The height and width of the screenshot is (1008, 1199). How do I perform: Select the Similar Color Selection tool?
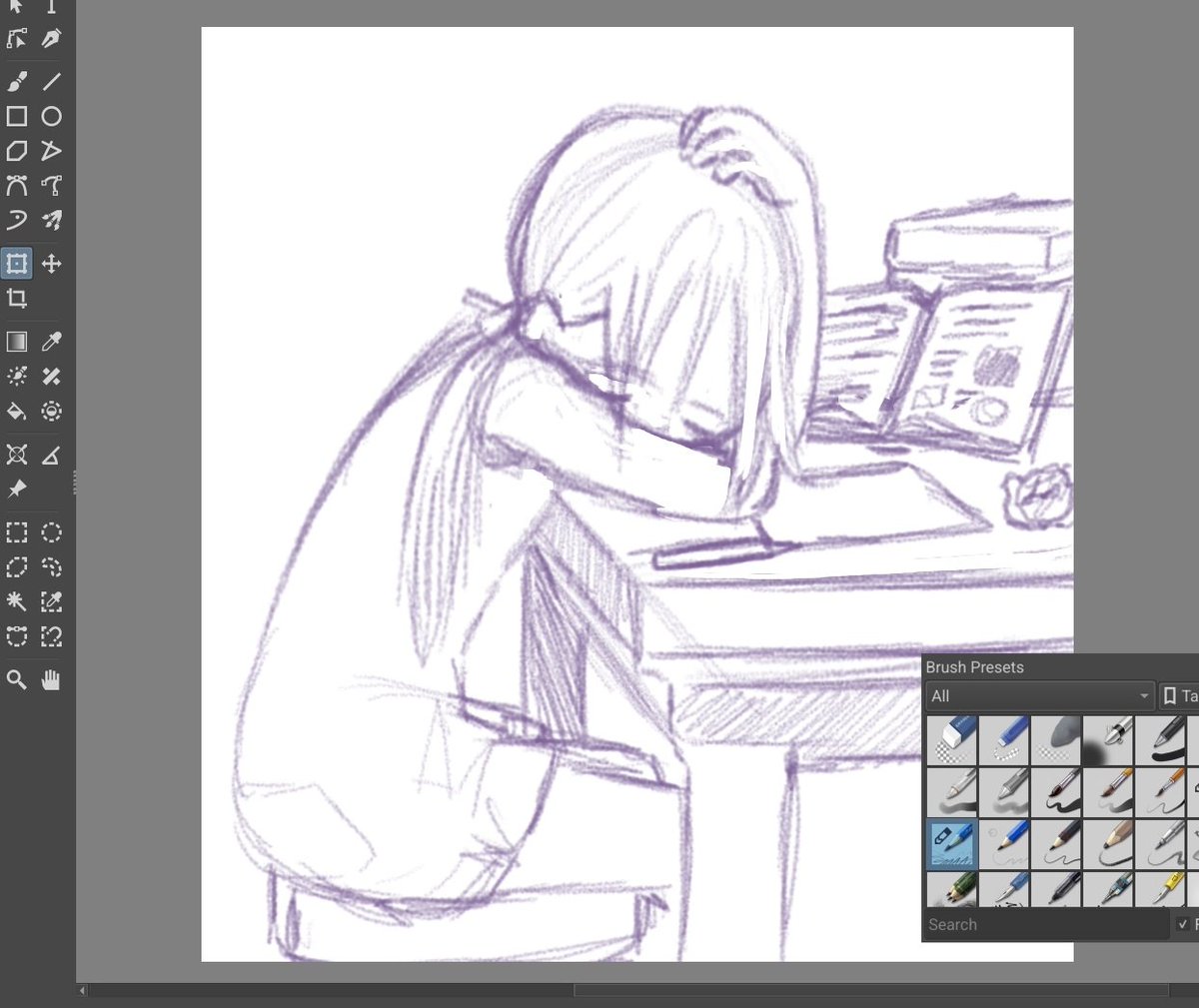(51, 601)
